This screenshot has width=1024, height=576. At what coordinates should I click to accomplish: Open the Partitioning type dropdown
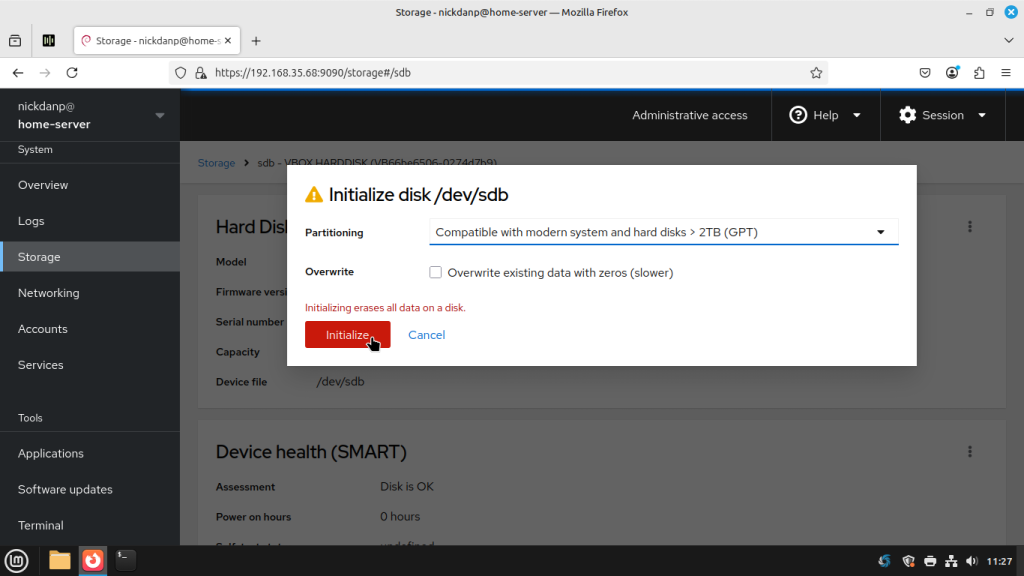(x=663, y=232)
